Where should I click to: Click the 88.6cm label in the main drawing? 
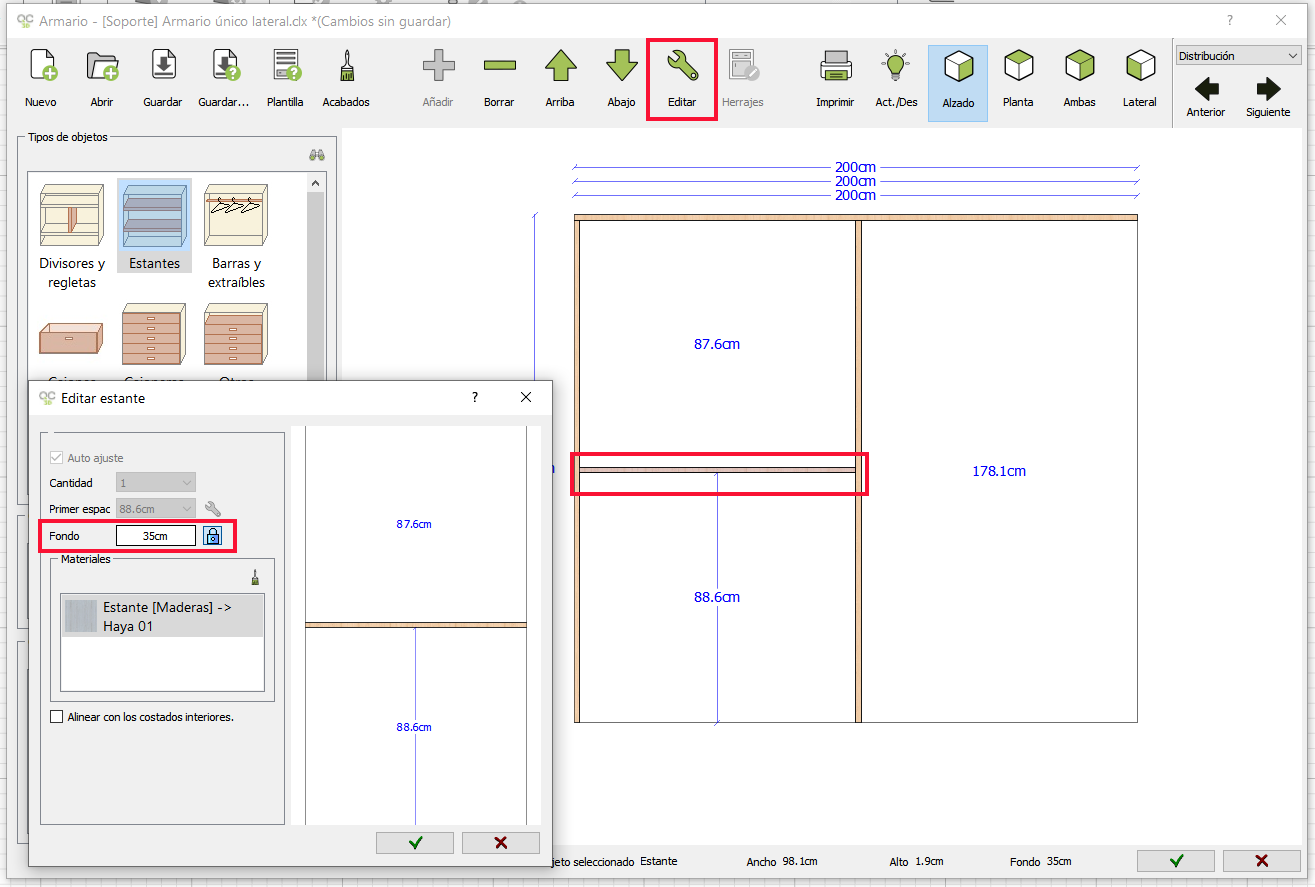tap(717, 597)
